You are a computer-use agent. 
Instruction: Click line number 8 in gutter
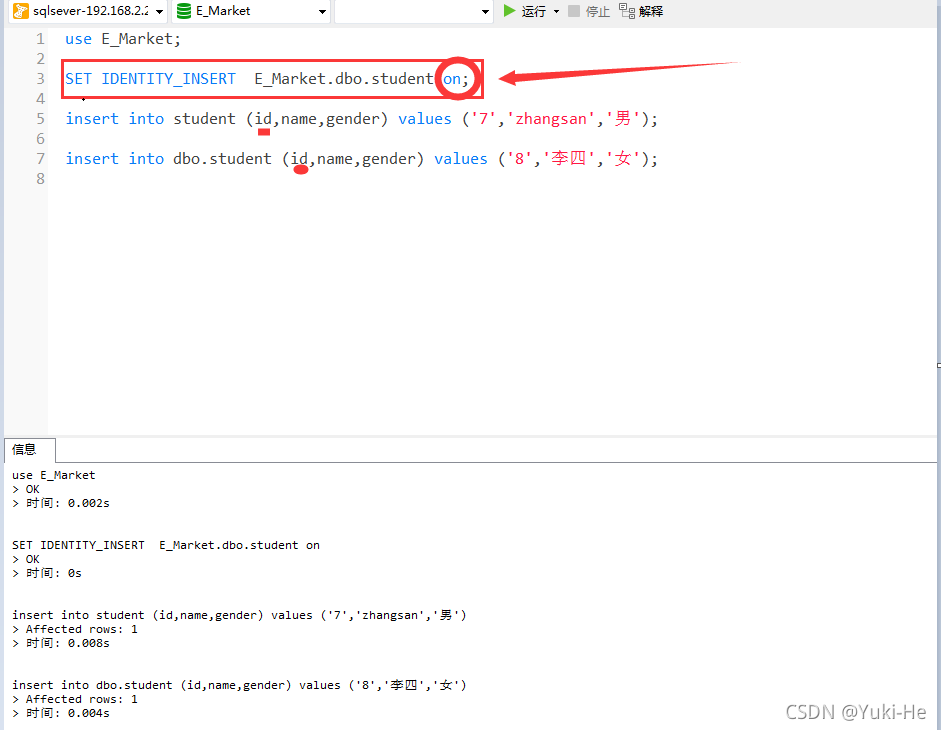click(x=40, y=179)
